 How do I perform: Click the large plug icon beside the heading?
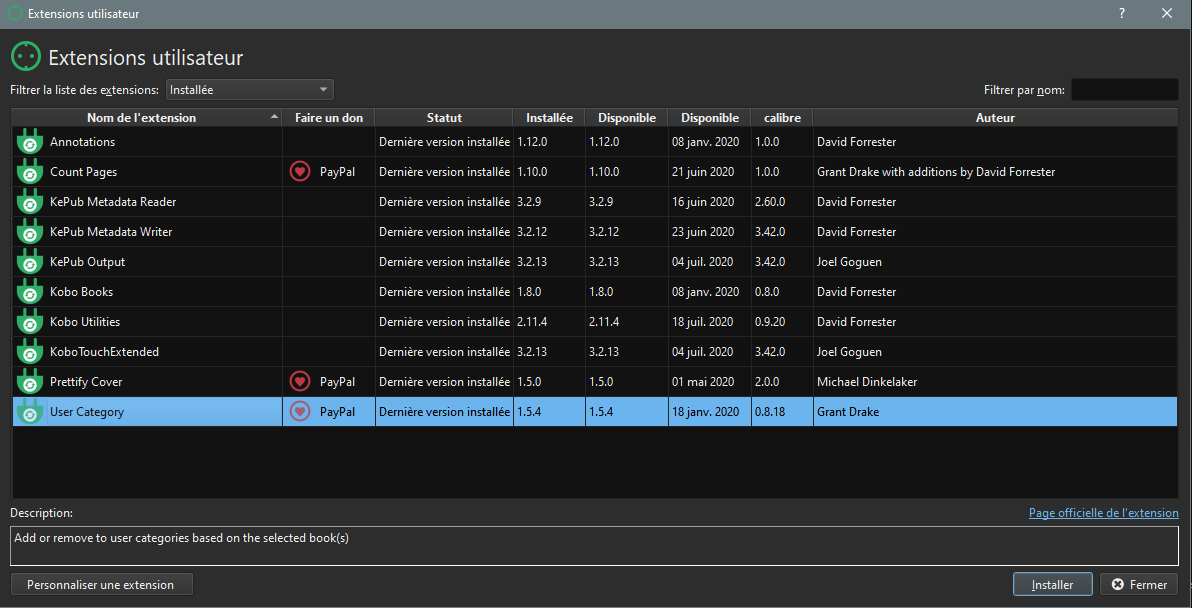(x=25, y=57)
